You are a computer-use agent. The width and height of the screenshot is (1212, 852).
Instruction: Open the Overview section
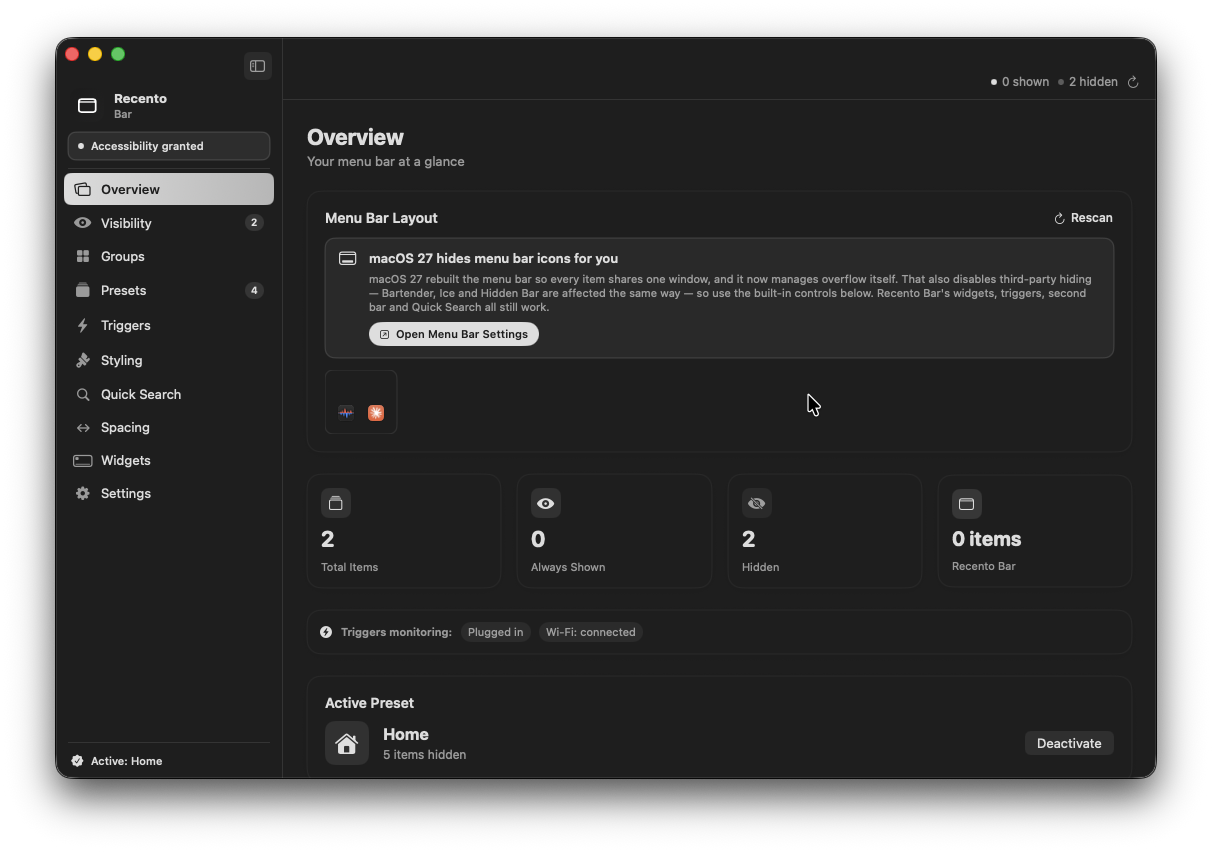point(169,189)
